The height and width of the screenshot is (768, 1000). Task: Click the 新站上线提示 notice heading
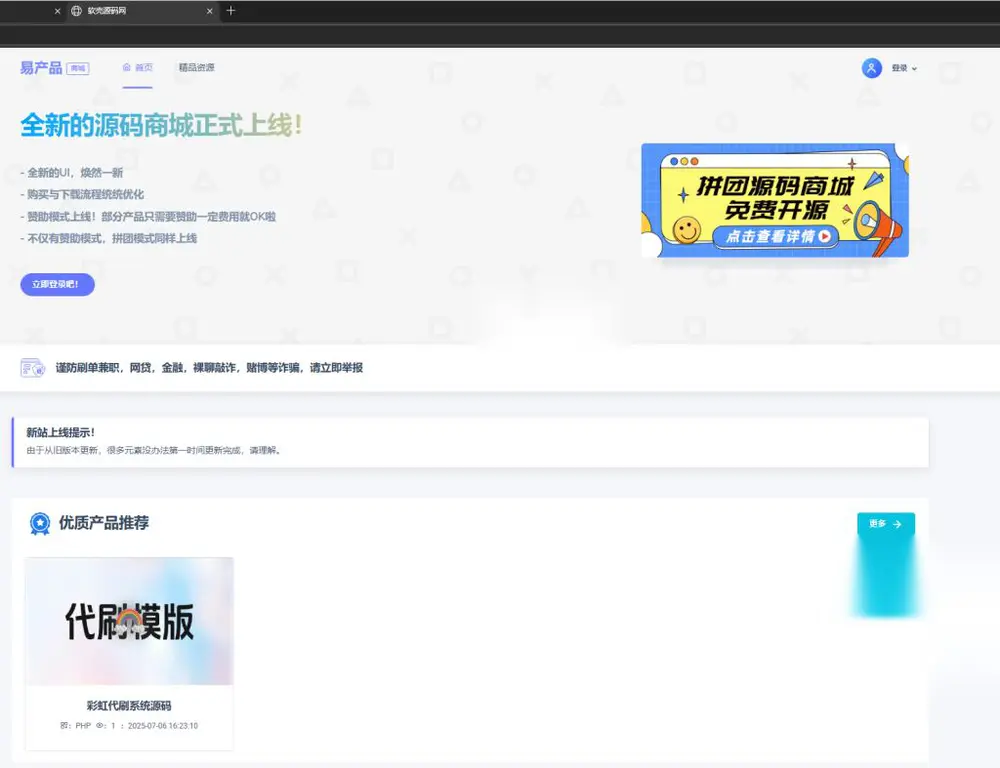tap(61, 432)
